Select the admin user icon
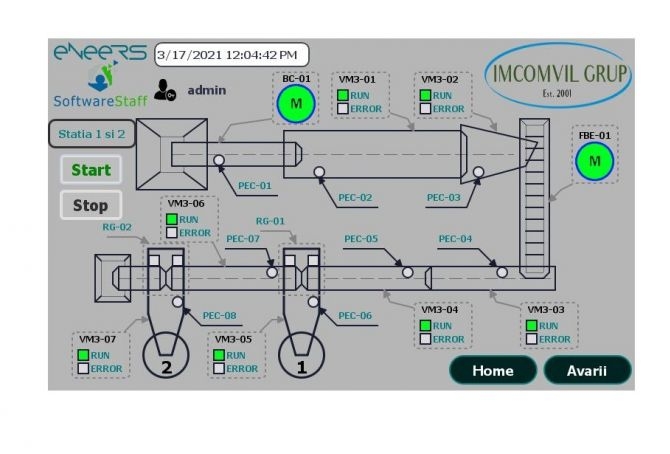This screenshot has height=454, width=670. pyautogui.click(x=166, y=90)
